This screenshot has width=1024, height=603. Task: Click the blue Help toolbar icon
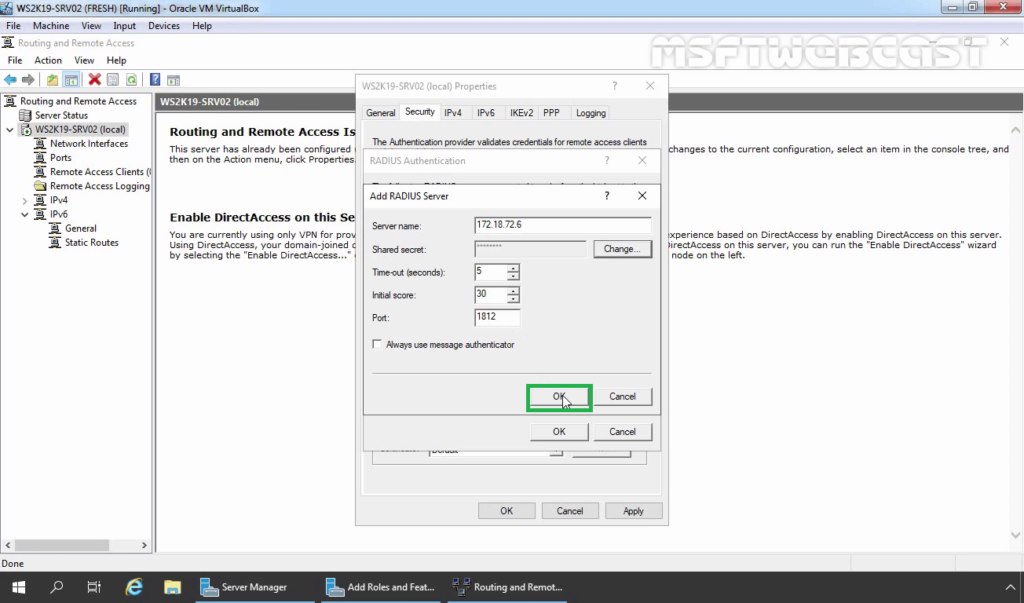pyautogui.click(x=155, y=80)
